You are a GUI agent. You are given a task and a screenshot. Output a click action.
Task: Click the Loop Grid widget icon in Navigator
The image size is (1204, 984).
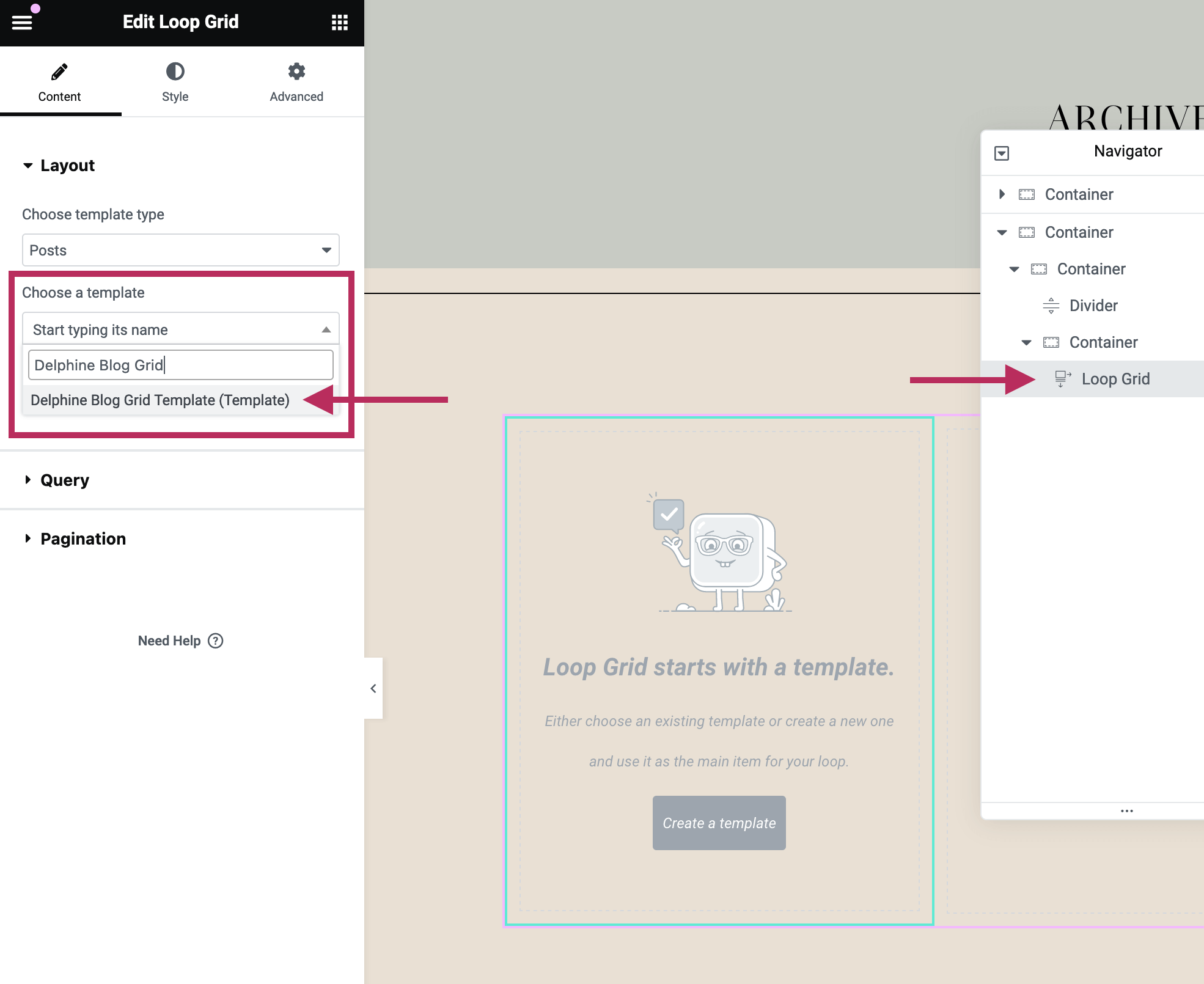tap(1063, 379)
